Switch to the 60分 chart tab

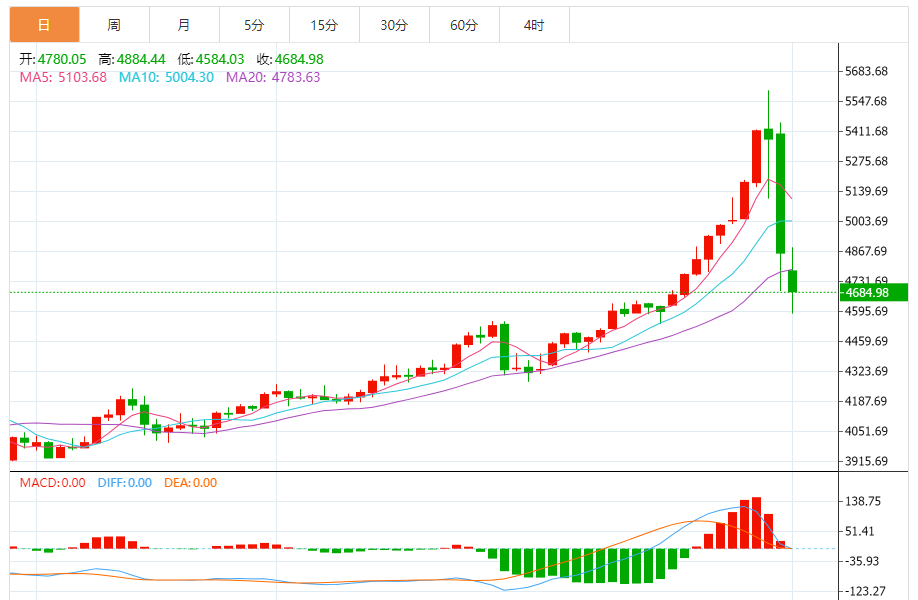coord(464,25)
